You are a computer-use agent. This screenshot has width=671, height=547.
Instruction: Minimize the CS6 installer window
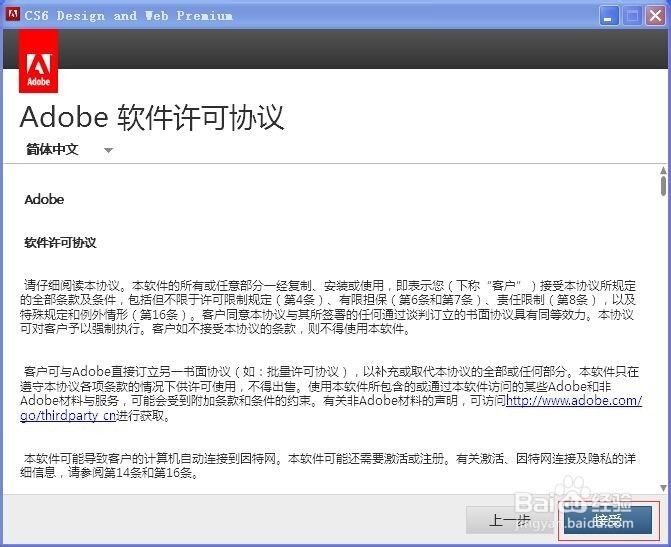click(x=608, y=16)
